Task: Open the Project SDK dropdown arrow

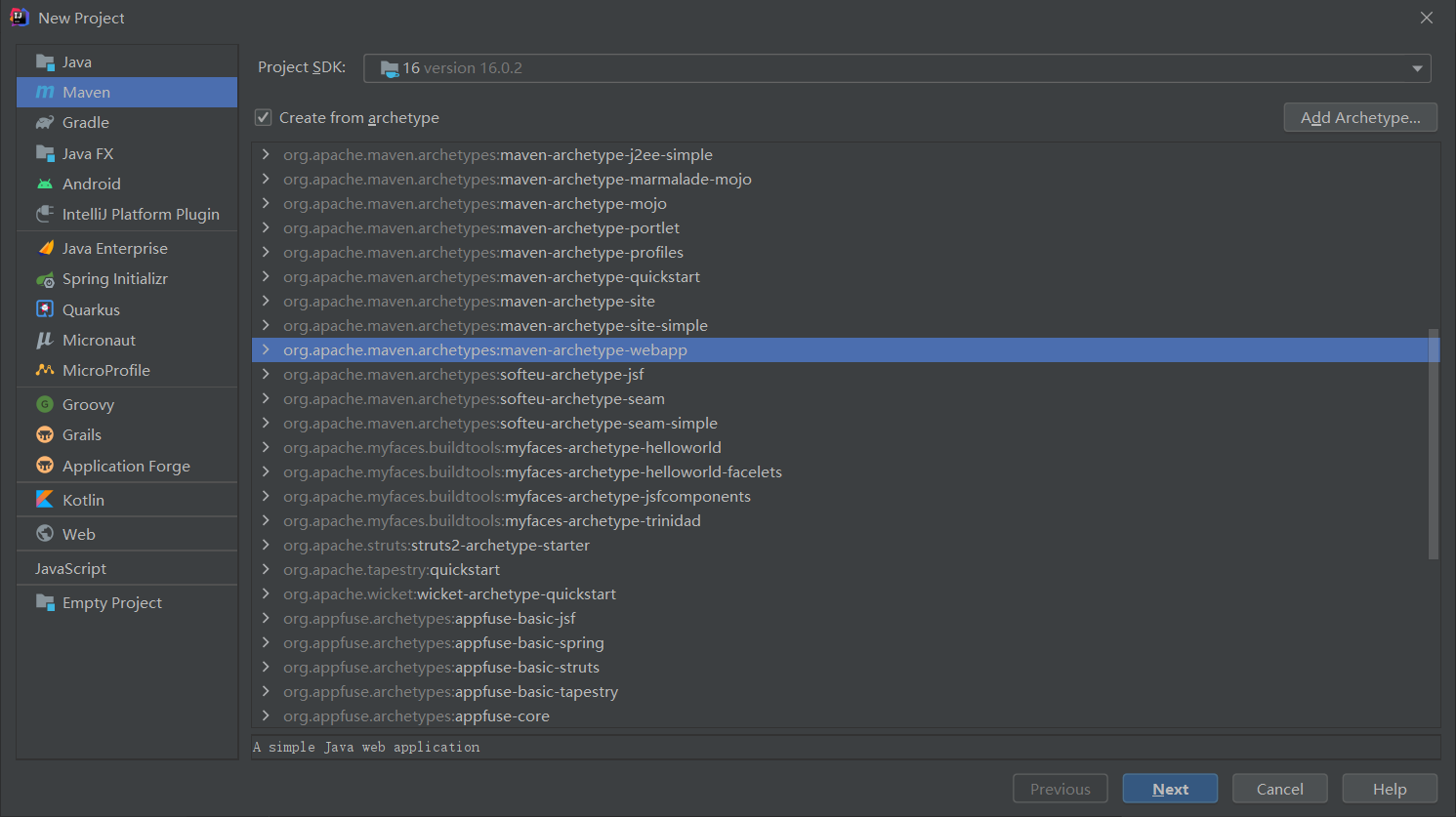Action: pos(1417,68)
